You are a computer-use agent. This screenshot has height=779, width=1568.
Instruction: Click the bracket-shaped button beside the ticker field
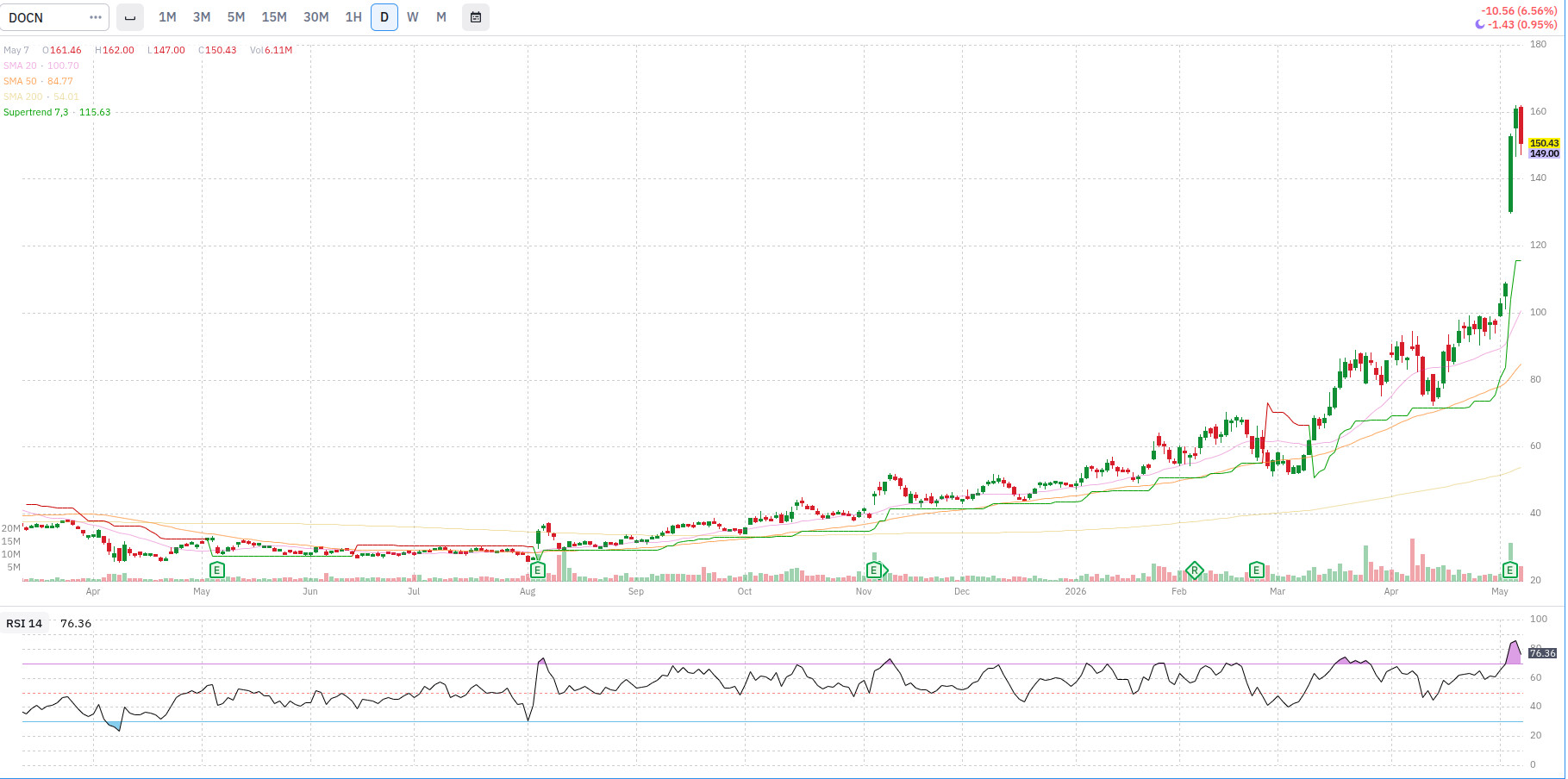coord(130,17)
